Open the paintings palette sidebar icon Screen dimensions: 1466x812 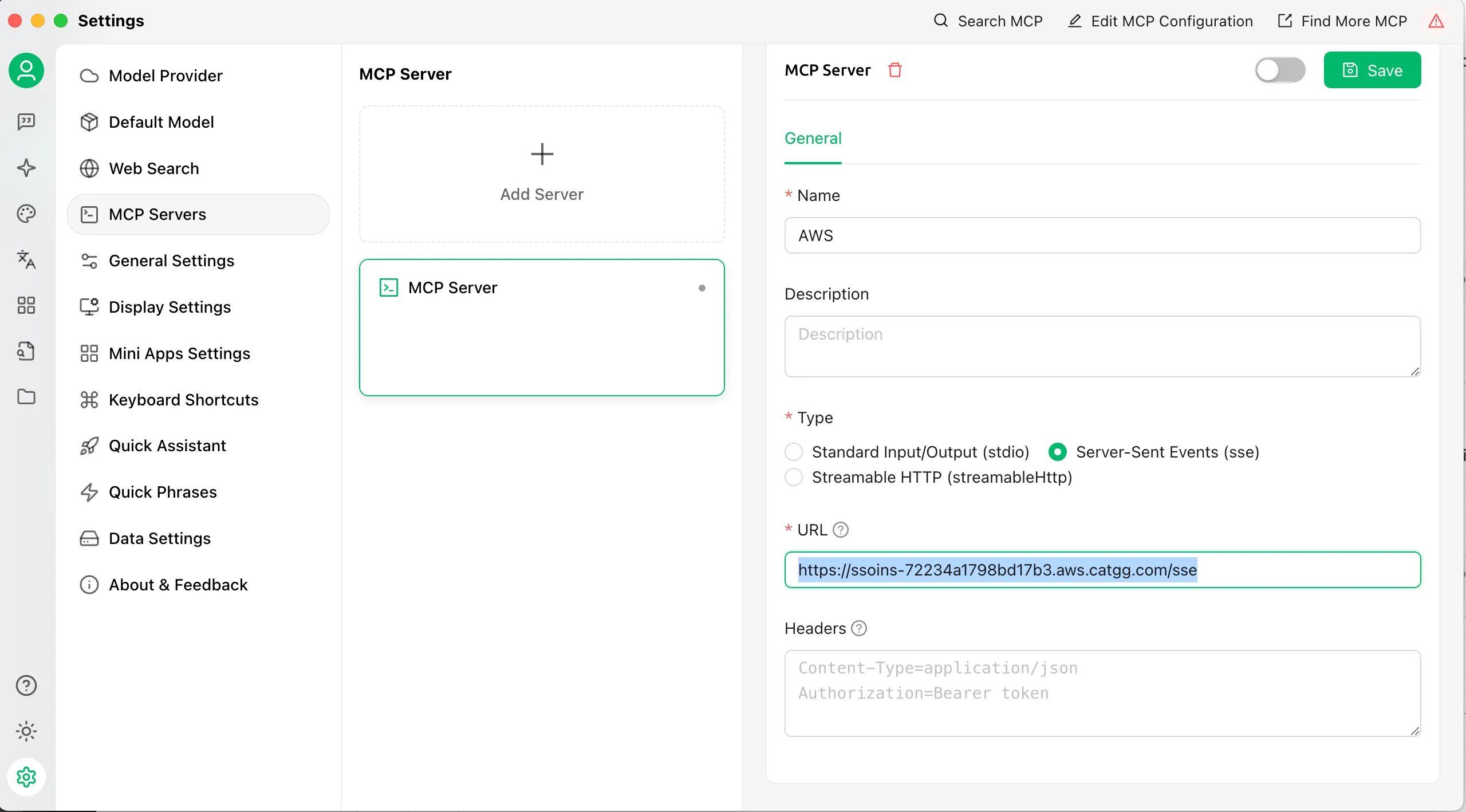[x=26, y=214]
